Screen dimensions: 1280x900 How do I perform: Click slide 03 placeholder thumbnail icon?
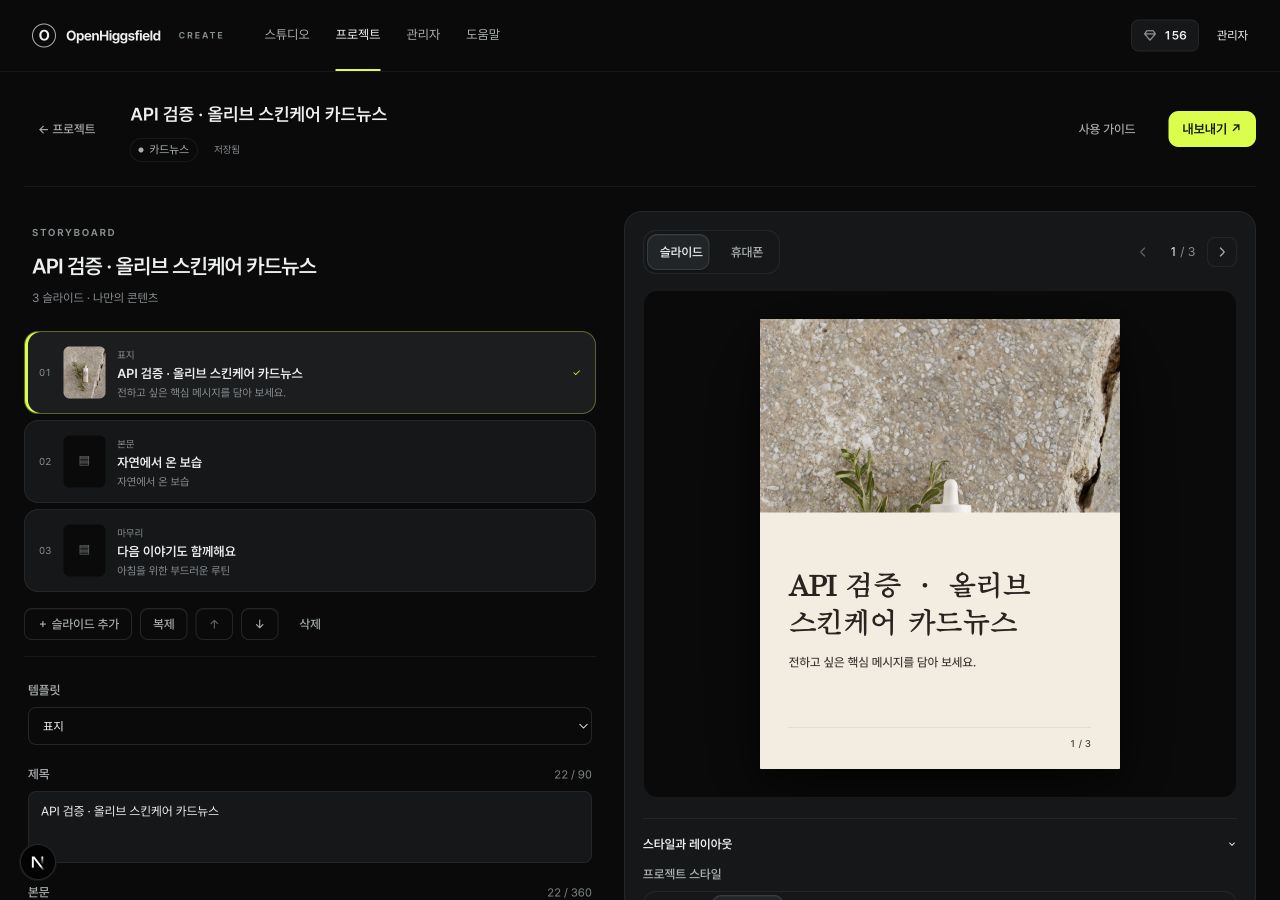(x=84, y=550)
